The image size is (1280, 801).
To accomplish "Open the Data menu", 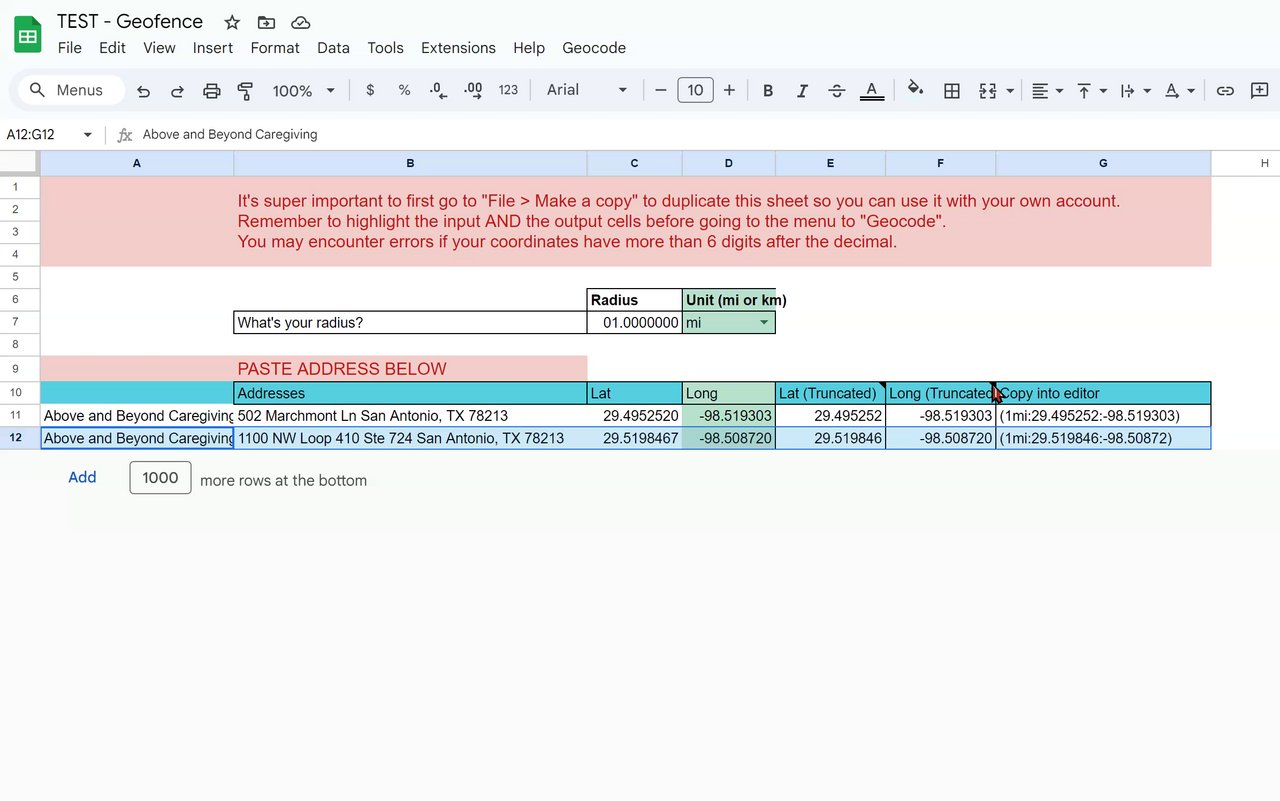I will [x=333, y=48].
